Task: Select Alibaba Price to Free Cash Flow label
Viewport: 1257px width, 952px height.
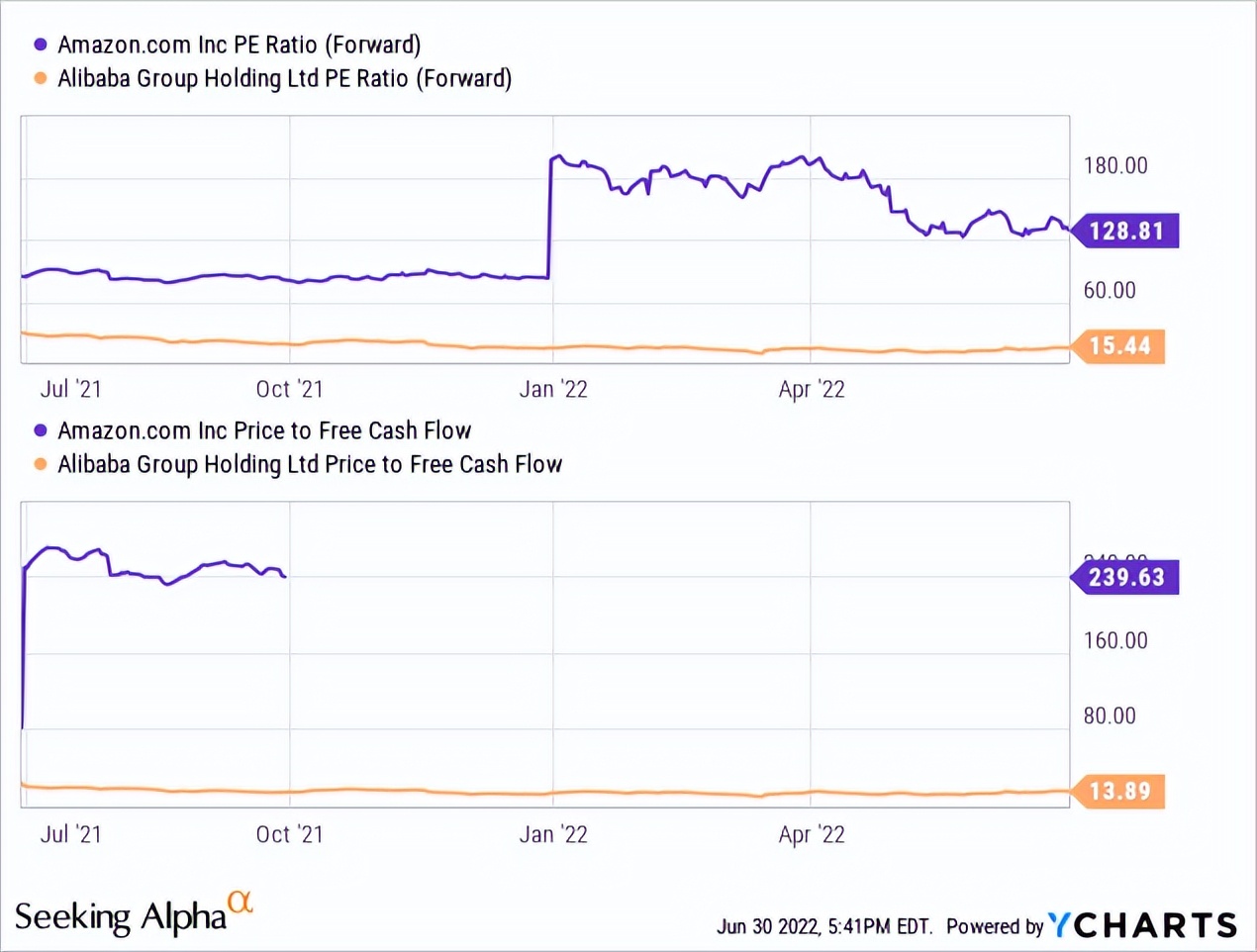Action: pos(310,464)
